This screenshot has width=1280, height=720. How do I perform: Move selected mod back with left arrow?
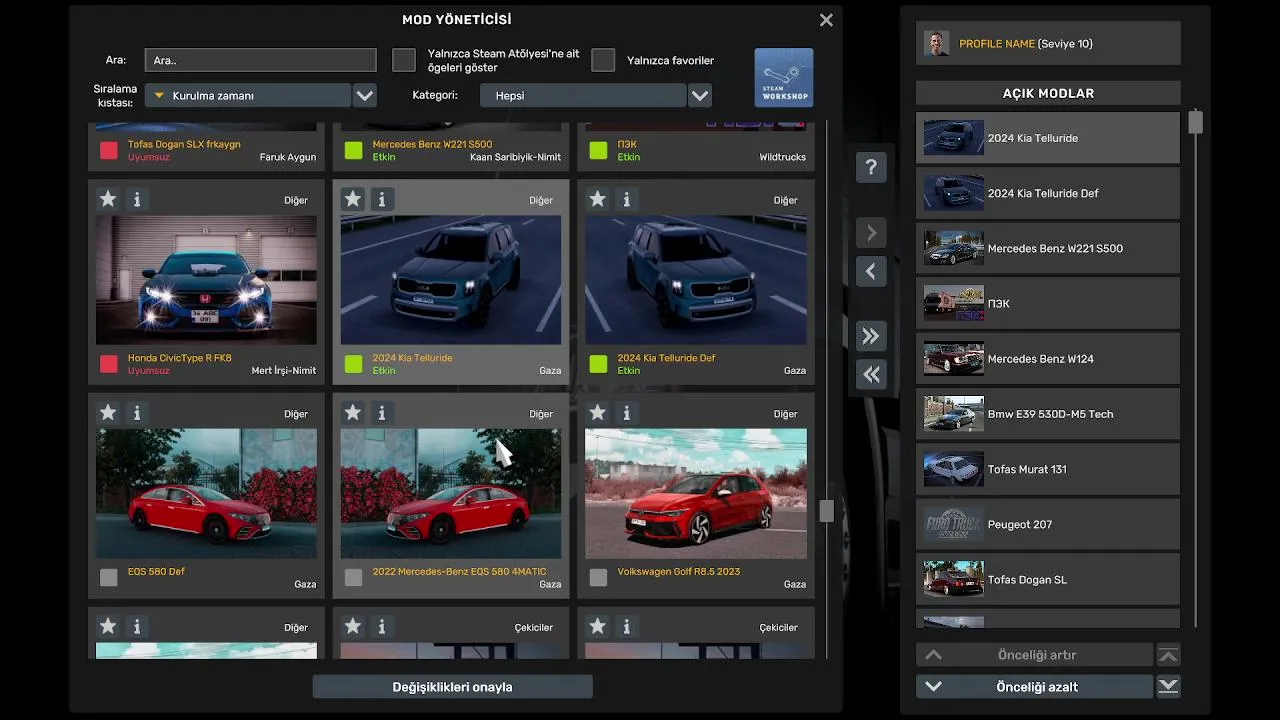click(x=871, y=271)
